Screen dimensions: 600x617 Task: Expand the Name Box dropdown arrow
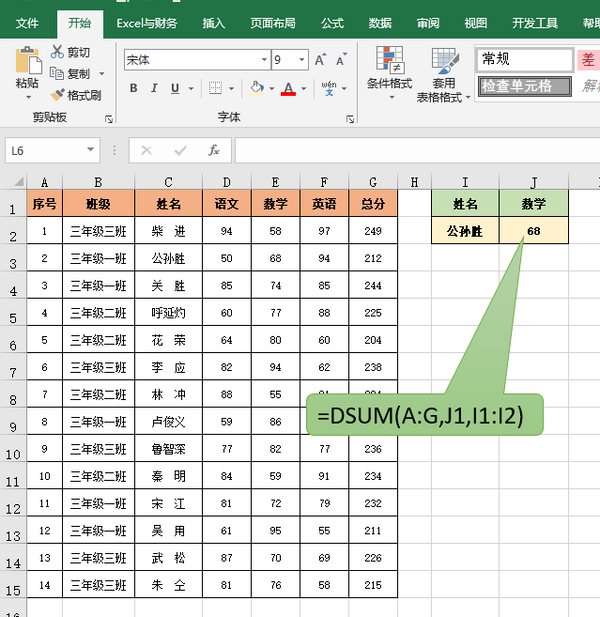click(91, 150)
